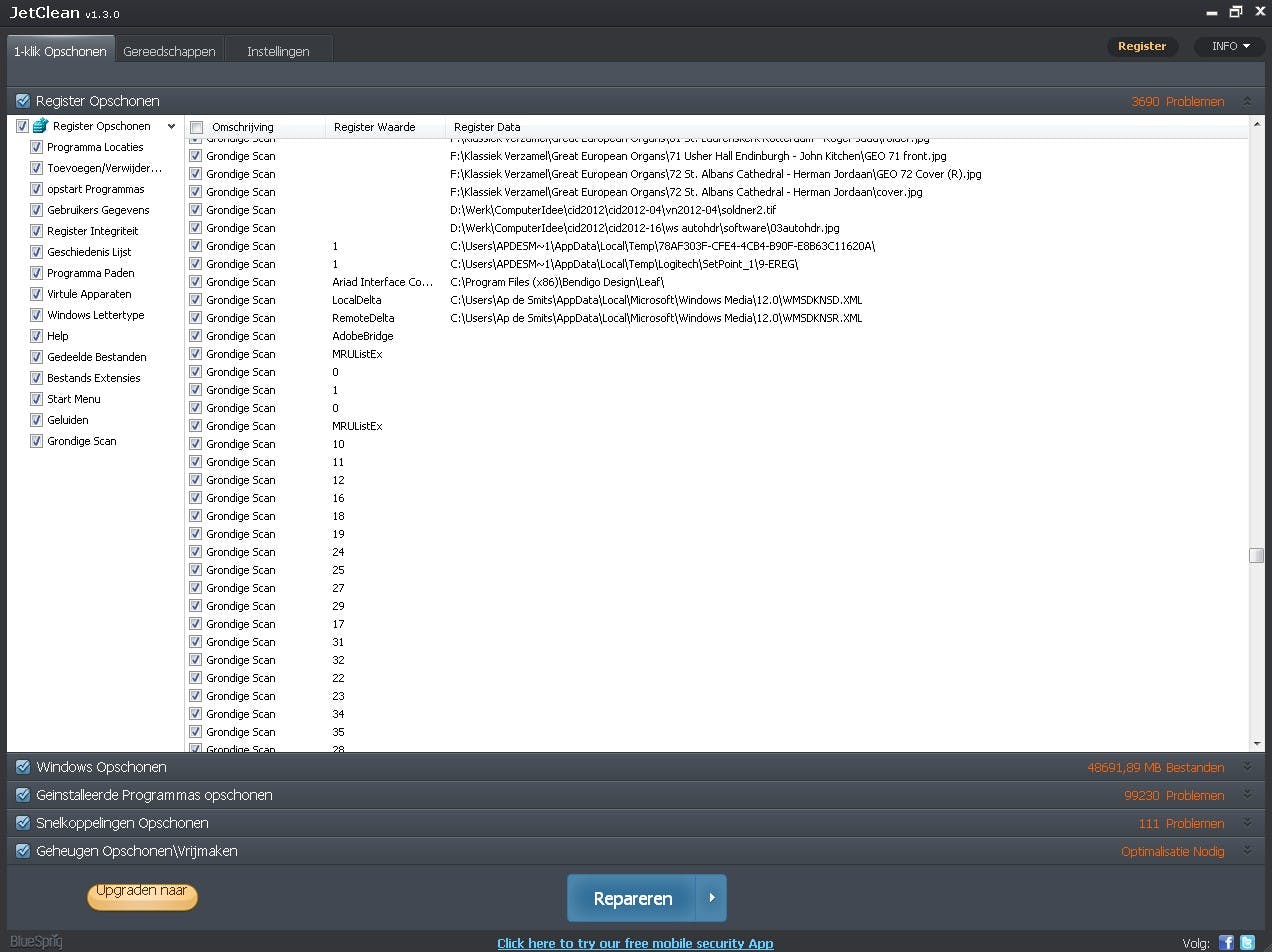Click the Register Opschonen section check icon

coord(23,101)
